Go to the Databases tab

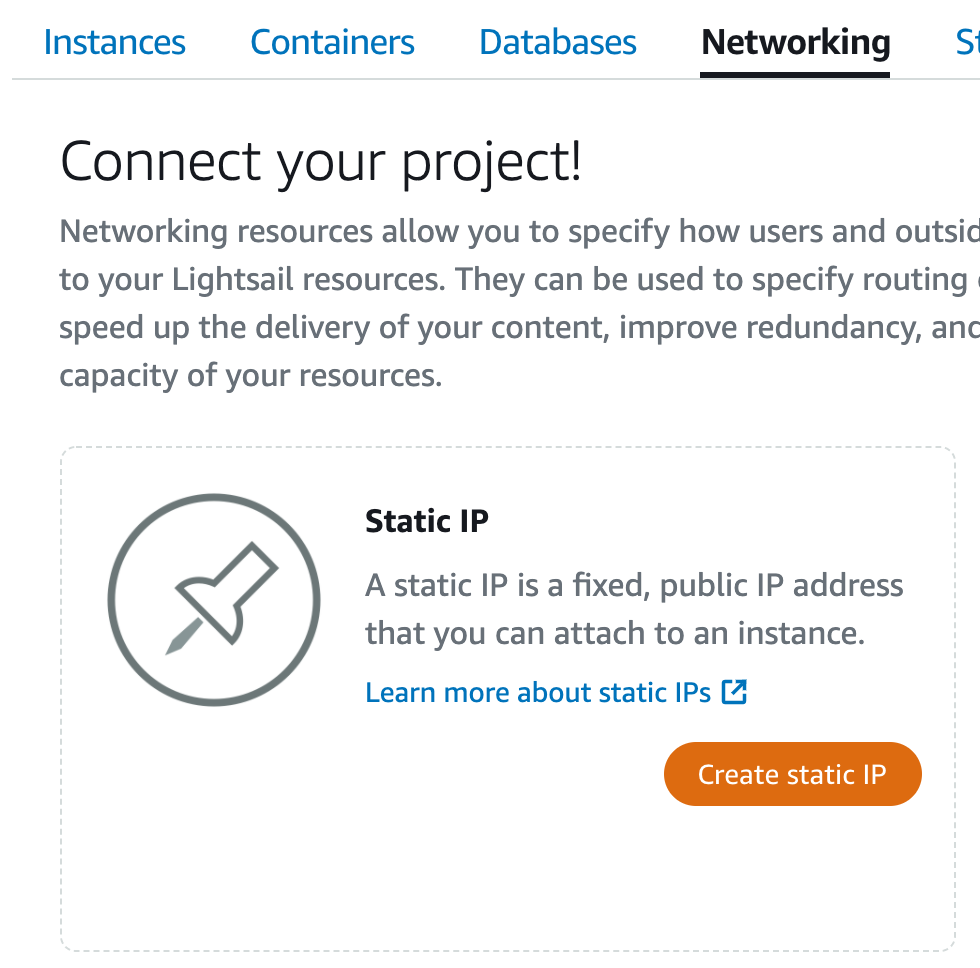(x=558, y=42)
